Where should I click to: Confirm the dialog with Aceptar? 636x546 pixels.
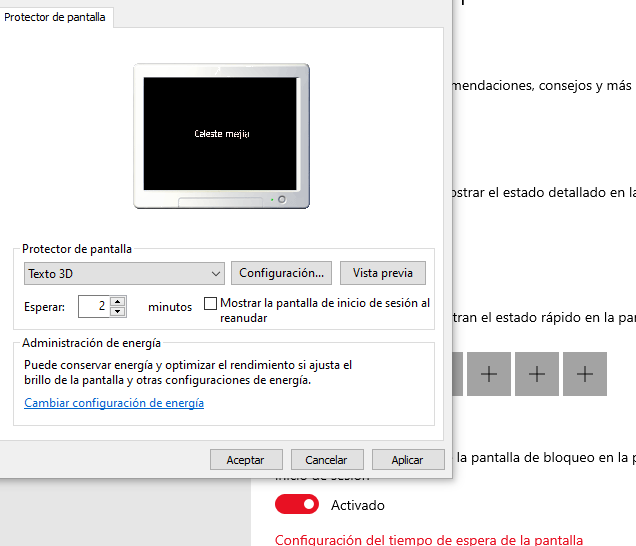pyautogui.click(x=246, y=460)
